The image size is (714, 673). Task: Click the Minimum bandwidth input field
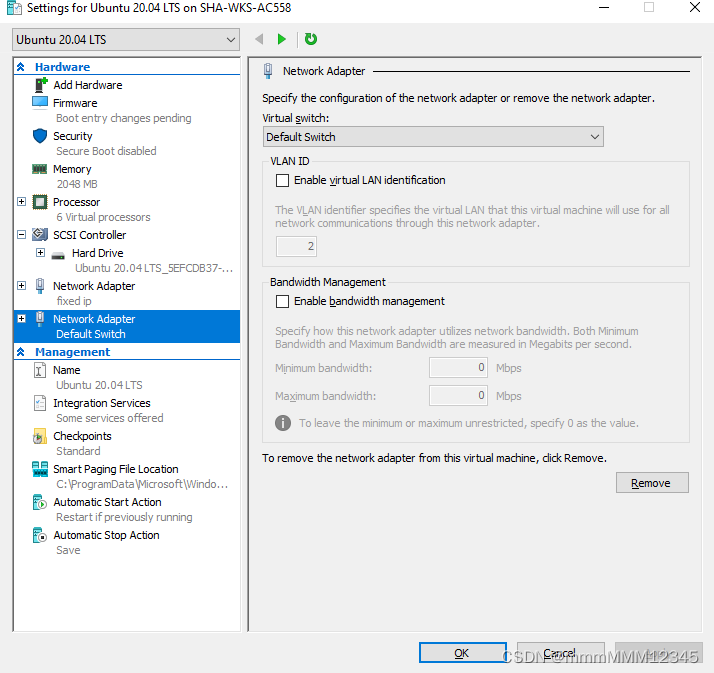click(x=458, y=367)
